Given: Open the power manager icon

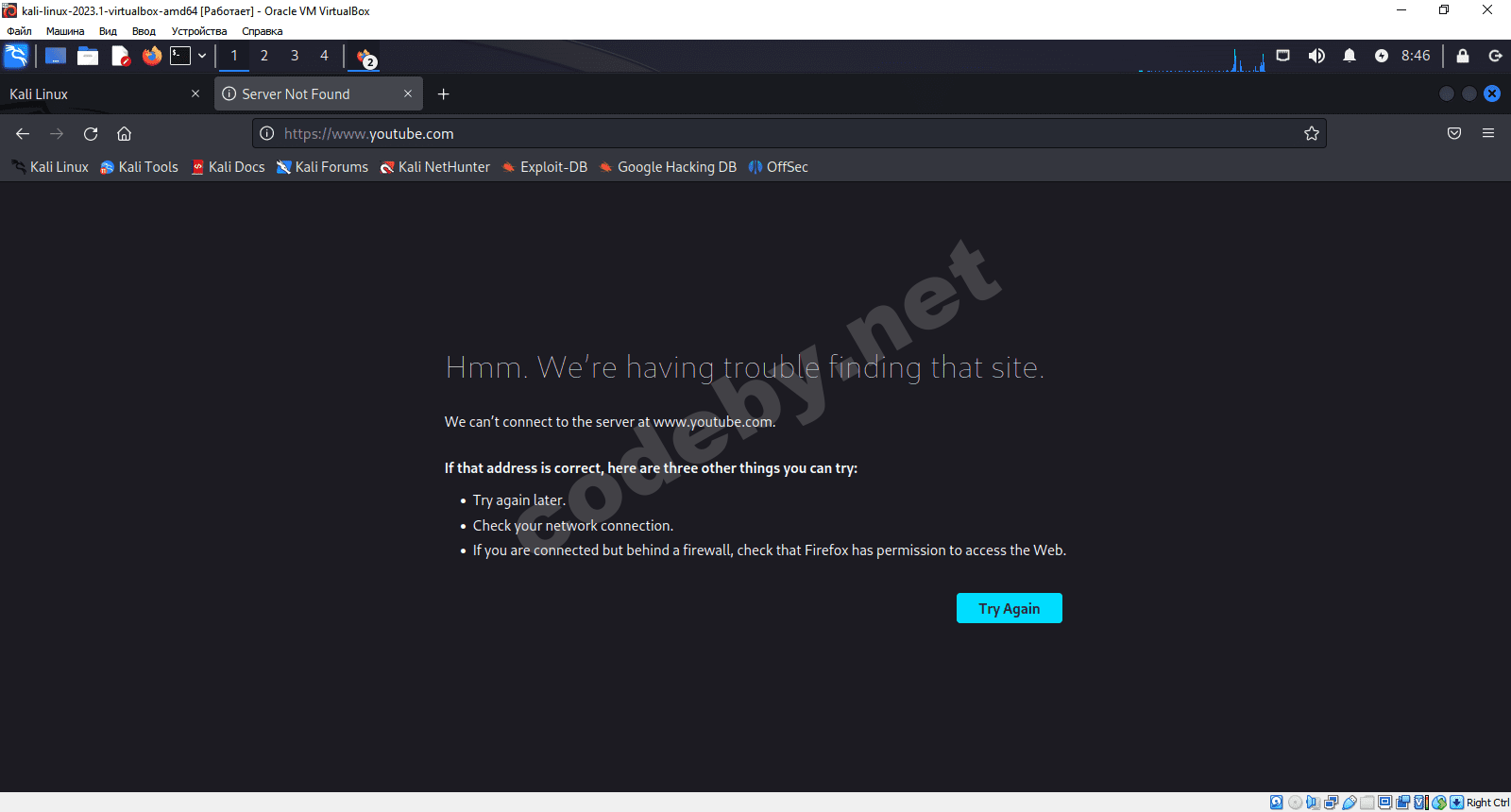Looking at the screenshot, I should point(1382,56).
